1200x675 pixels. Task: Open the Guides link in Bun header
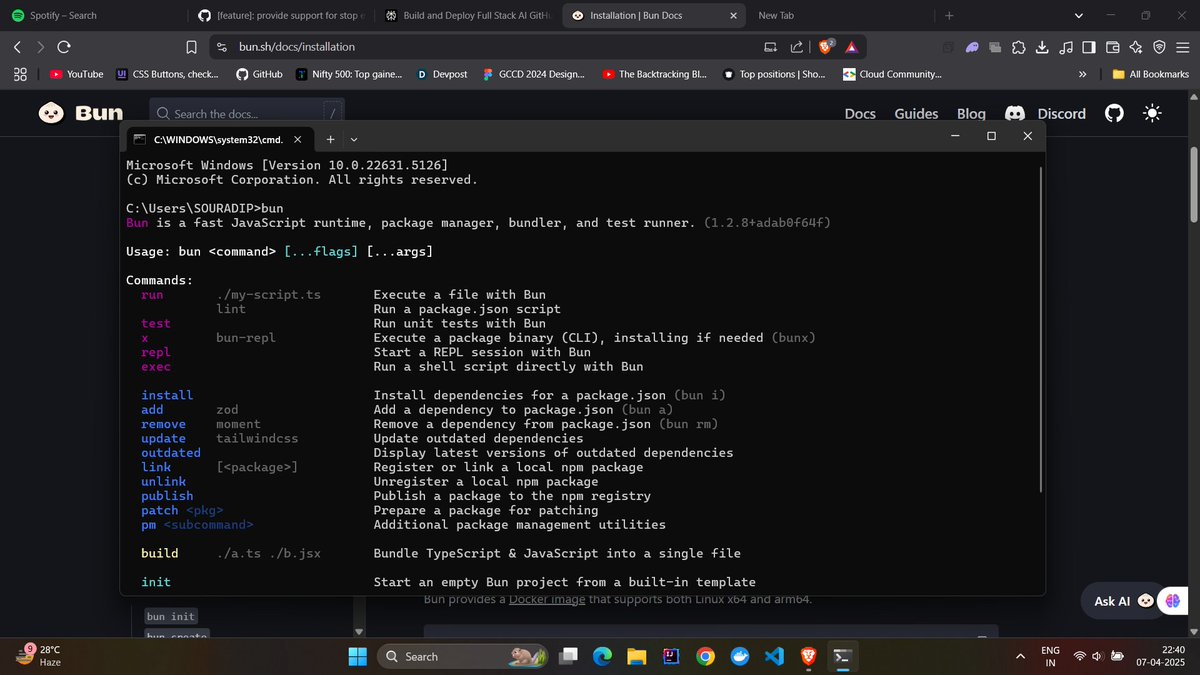(916, 113)
